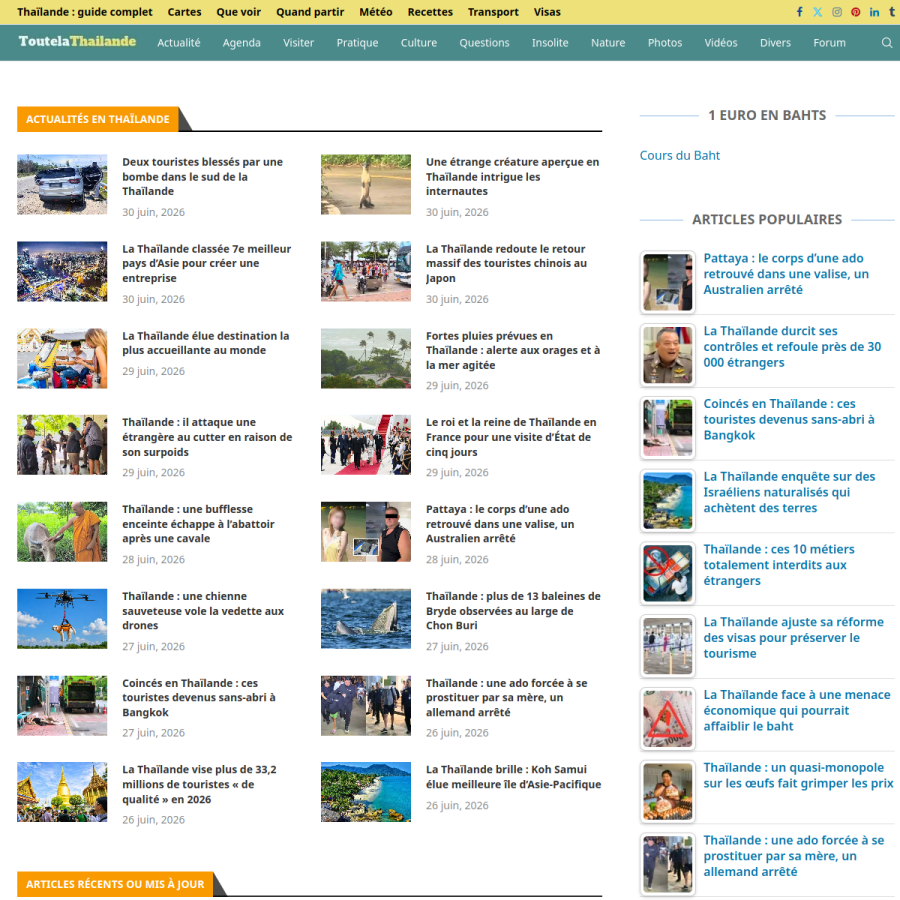This screenshot has width=900, height=900.
Task: Open popular article 'quasi-monopole sur les œufs'
Action: (x=798, y=775)
